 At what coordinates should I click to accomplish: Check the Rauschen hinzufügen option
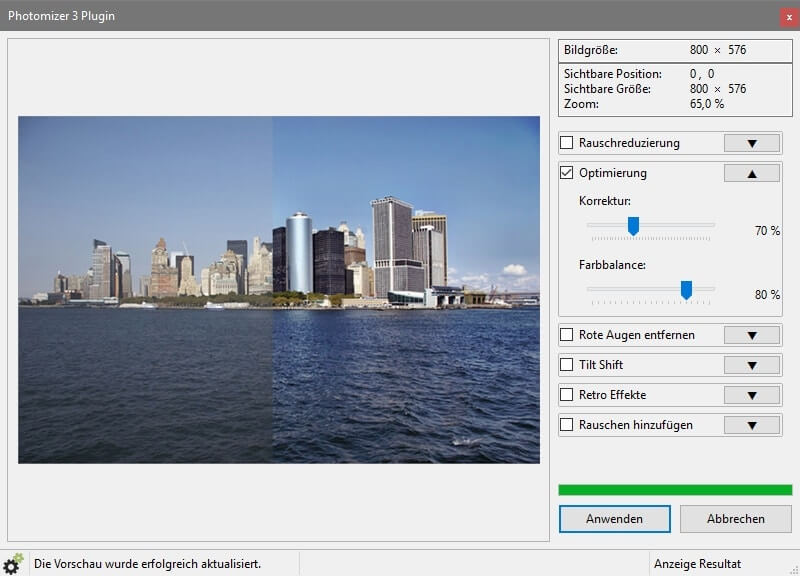point(567,425)
